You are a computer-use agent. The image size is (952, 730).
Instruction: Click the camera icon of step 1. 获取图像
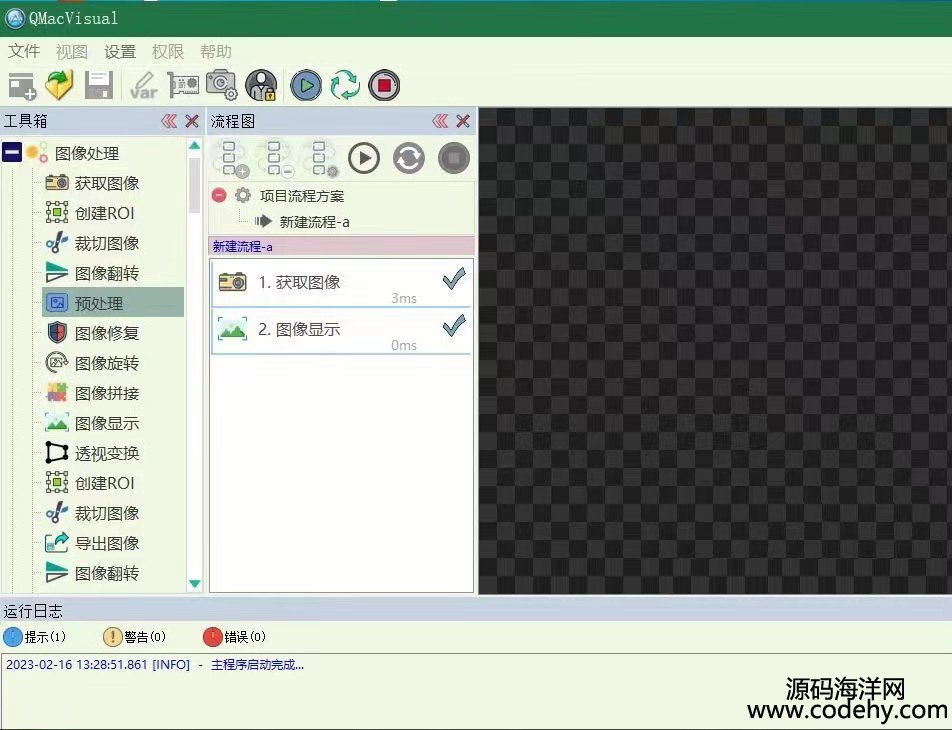pyautogui.click(x=233, y=282)
